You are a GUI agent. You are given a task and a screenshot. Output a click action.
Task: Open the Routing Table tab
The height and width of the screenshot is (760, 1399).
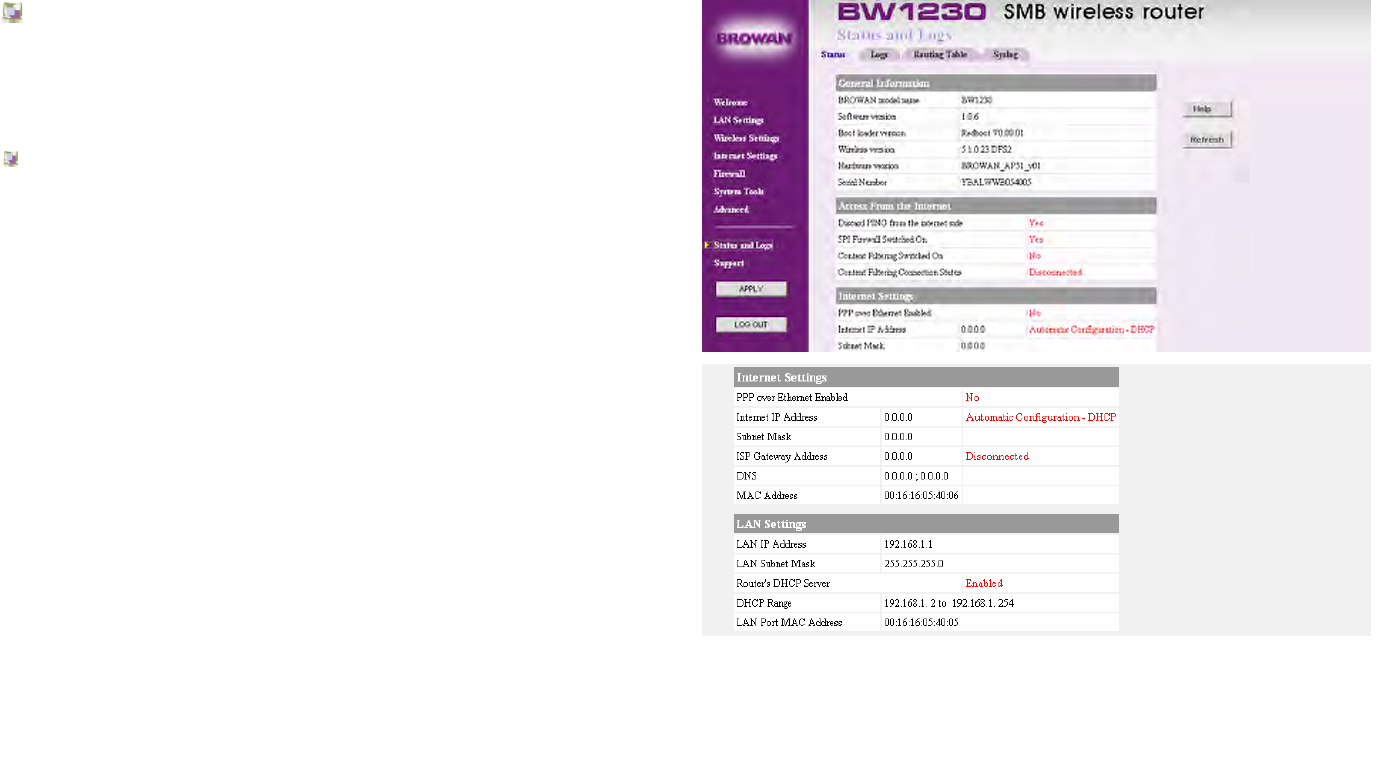pyautogui.click(x=940, y=54)
